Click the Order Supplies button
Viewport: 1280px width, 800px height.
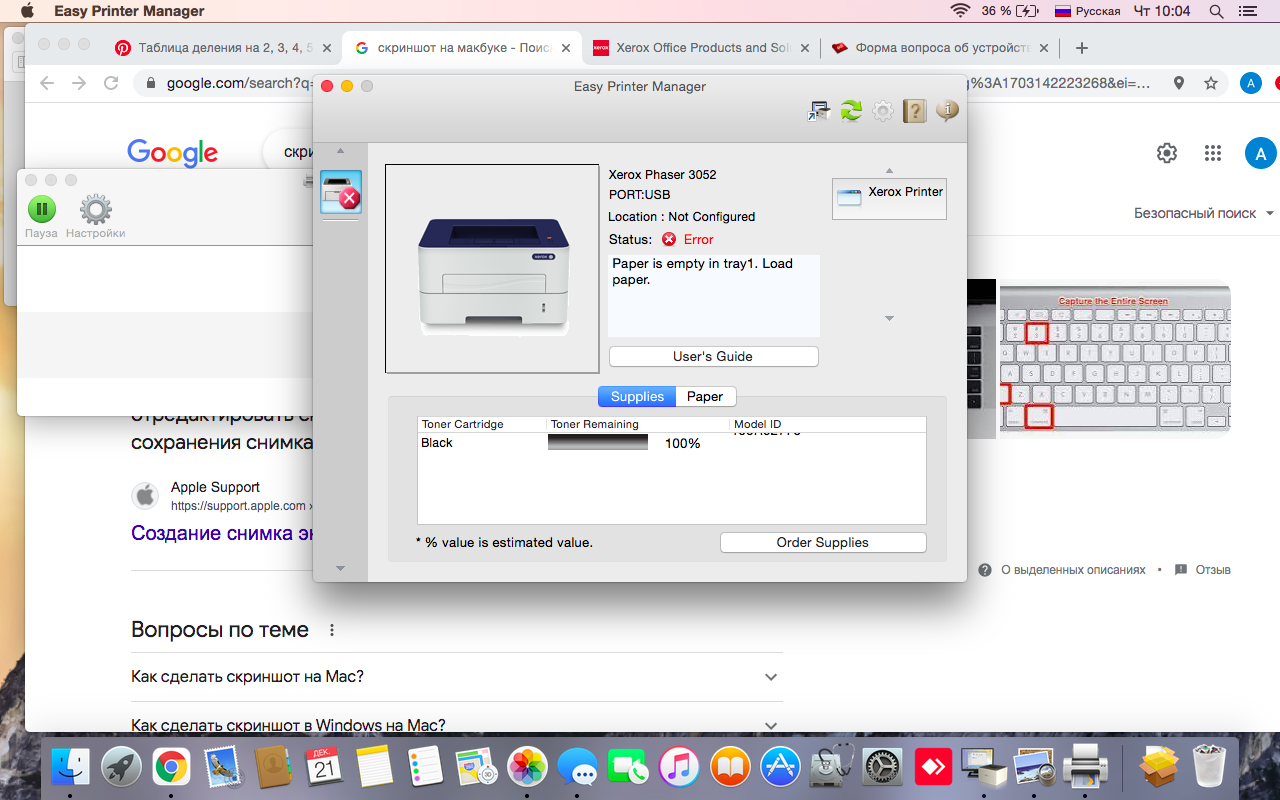pos(823,542)
